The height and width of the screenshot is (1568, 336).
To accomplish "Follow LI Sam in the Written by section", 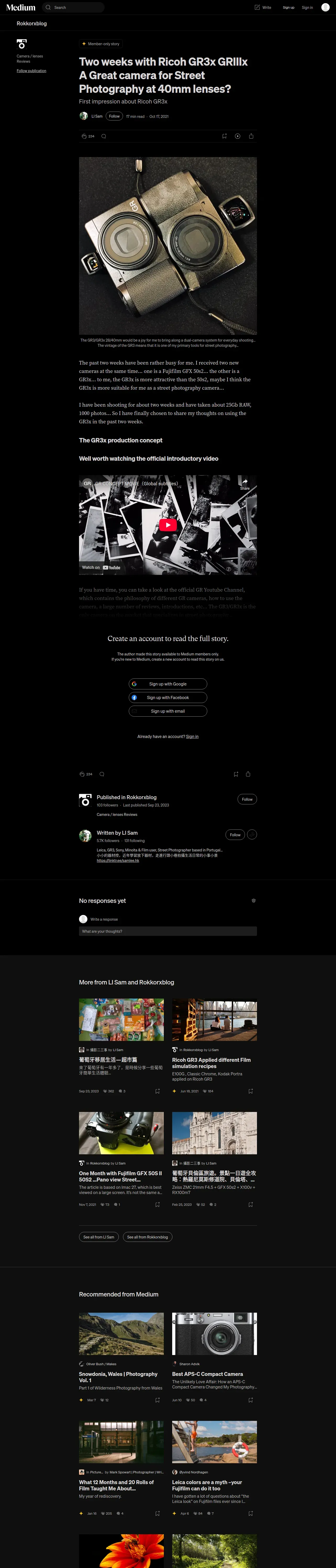I will point(235,834).
